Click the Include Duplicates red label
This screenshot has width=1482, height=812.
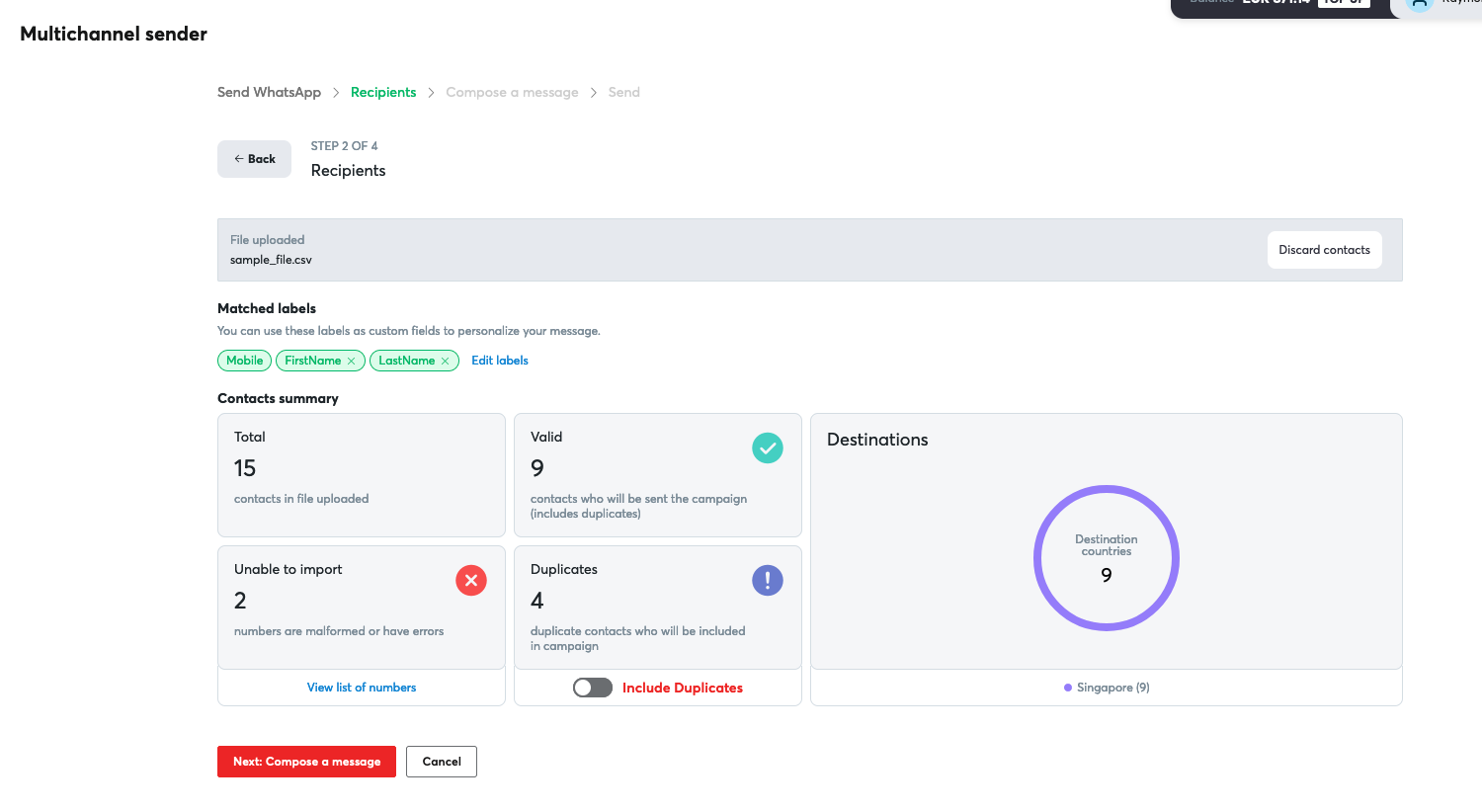click(x=683, y=688)
